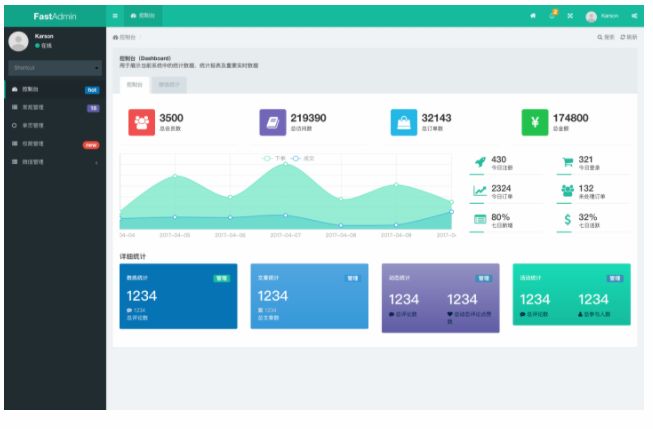Click the 2017-04-08 axis label
653x429 pixels.
(x=341, y=235)
